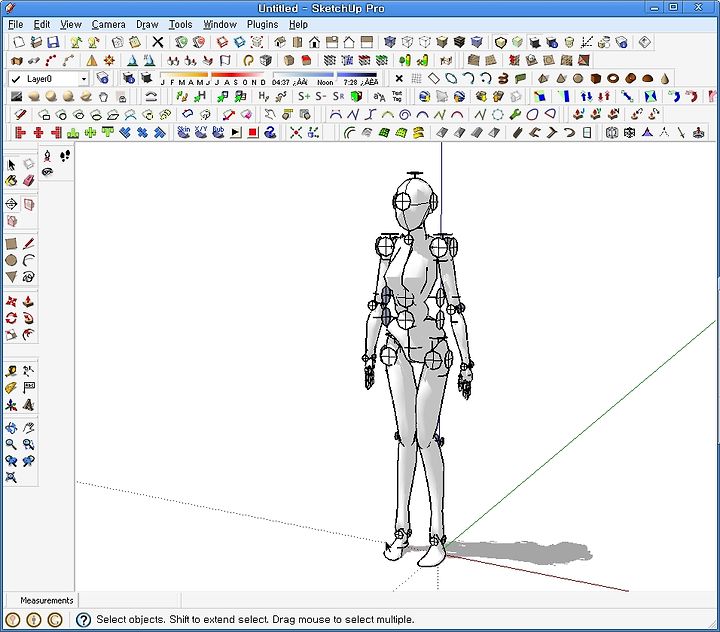The height and width of the screenshot is (632, 720).
Task: Switch to Front view house icon
Action: point(315,42)
